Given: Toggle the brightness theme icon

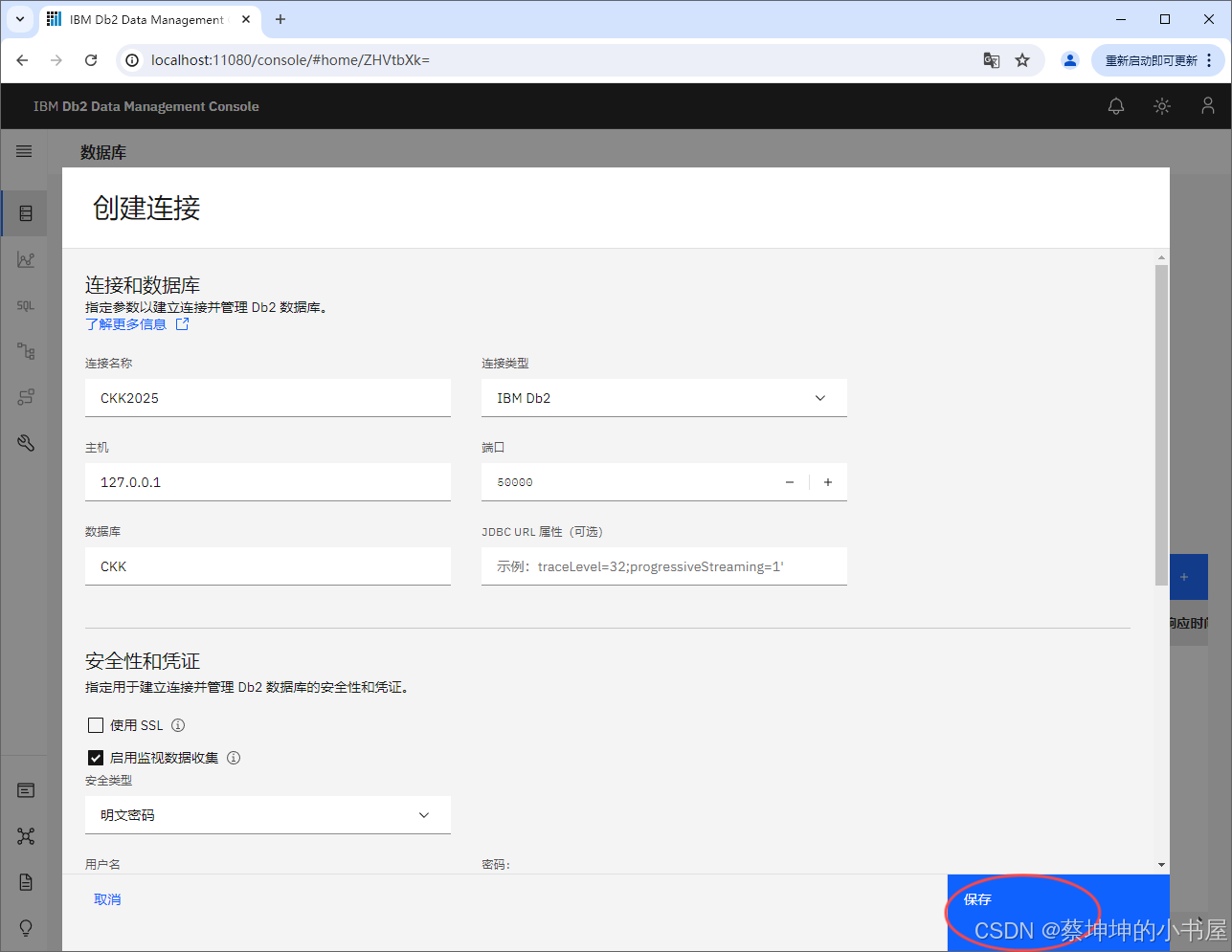Looking at the screenshot, I should (1161, 106).
